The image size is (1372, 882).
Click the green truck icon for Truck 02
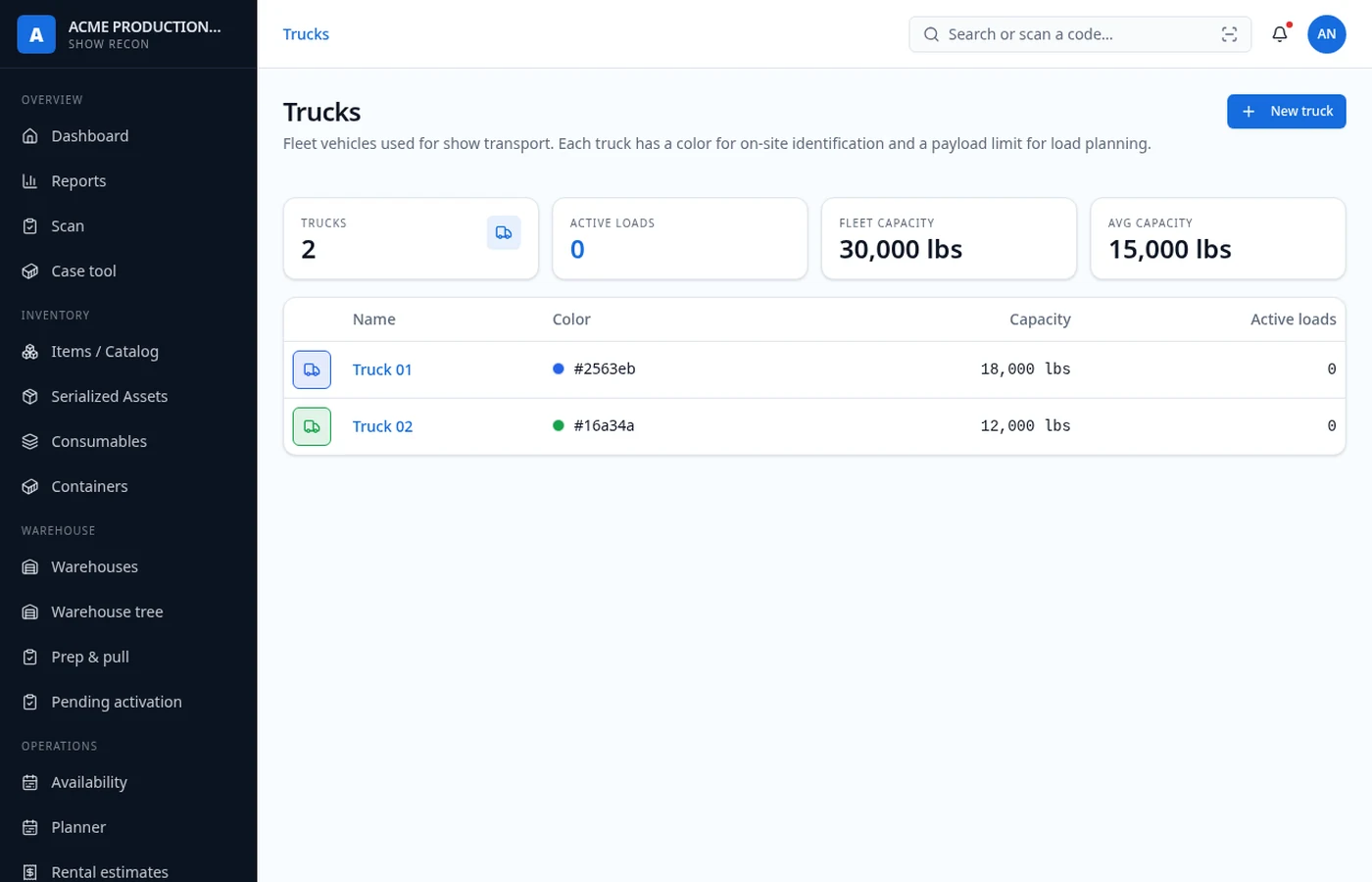(312, 426)
